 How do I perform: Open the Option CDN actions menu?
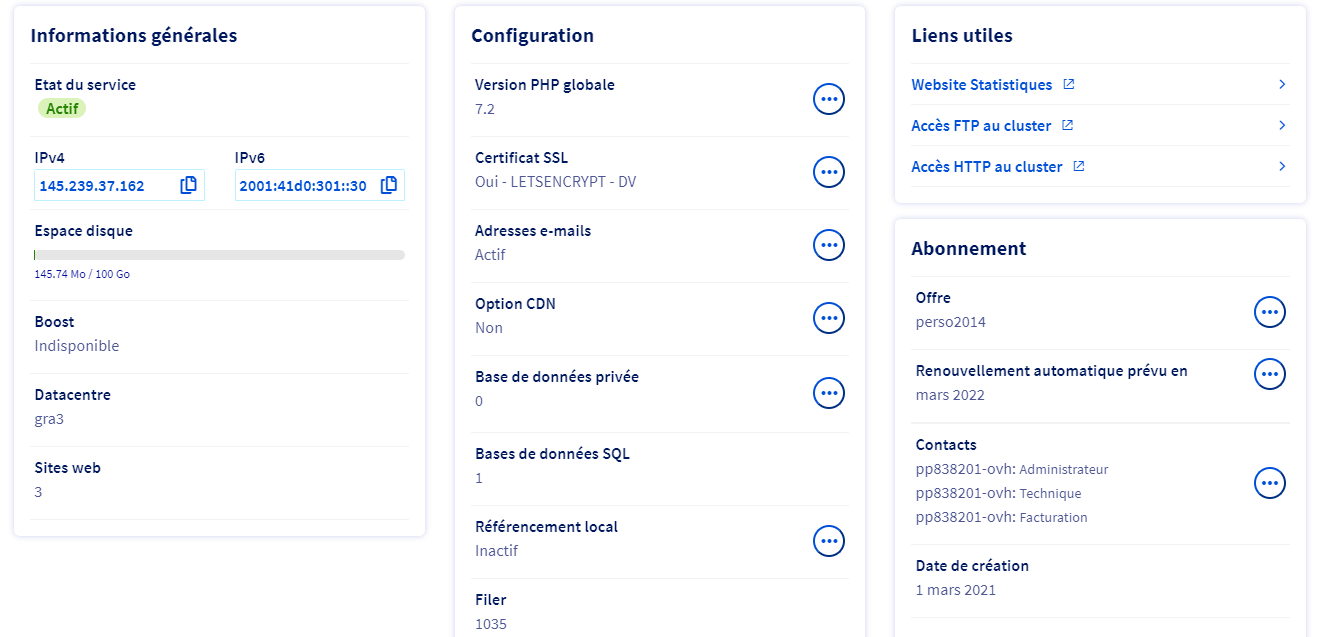coord(828,318)
